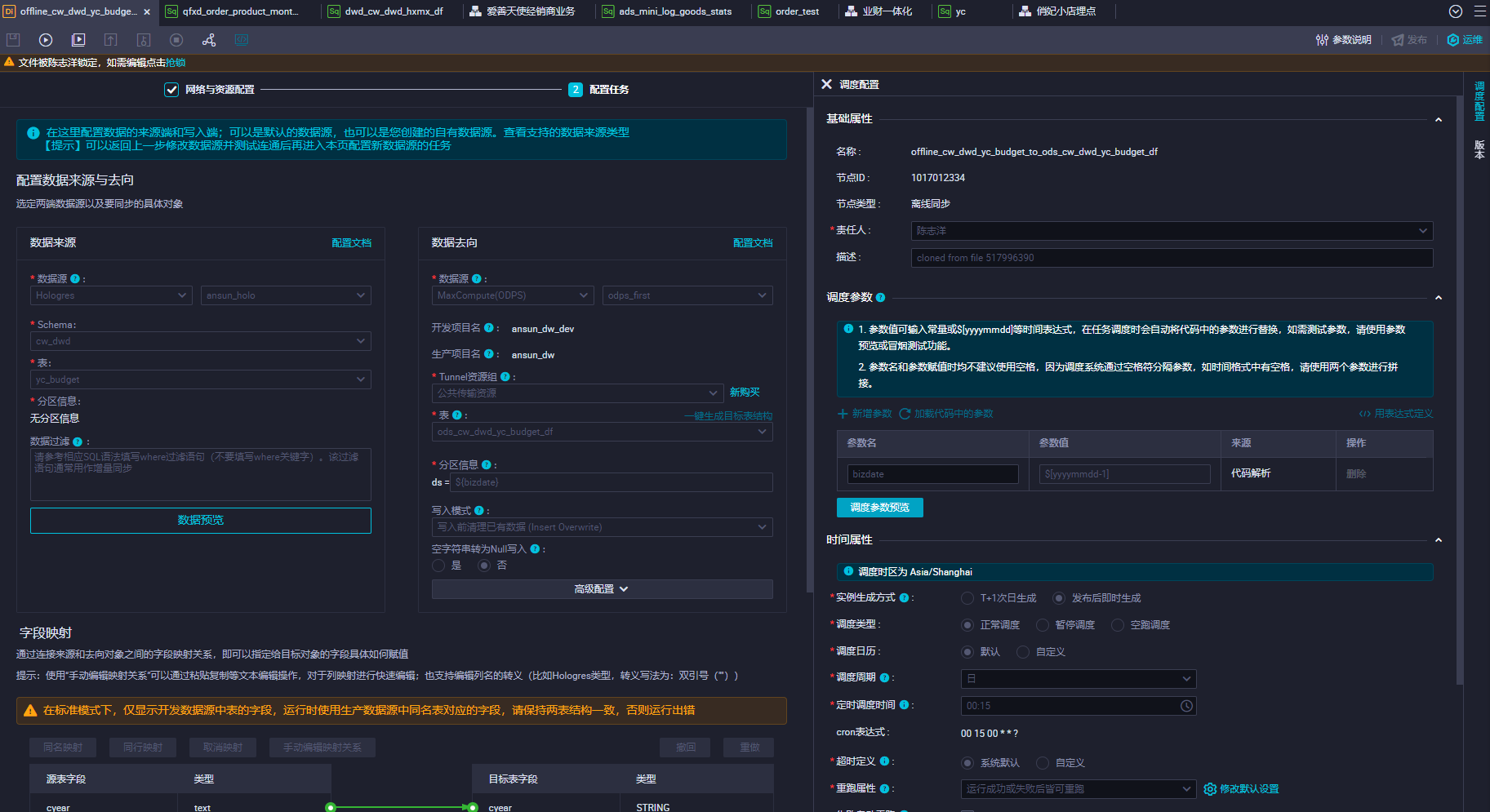Click the $[yyyymmdd-1] parameter value field
1490x812 pixels.
(1124, 474)
